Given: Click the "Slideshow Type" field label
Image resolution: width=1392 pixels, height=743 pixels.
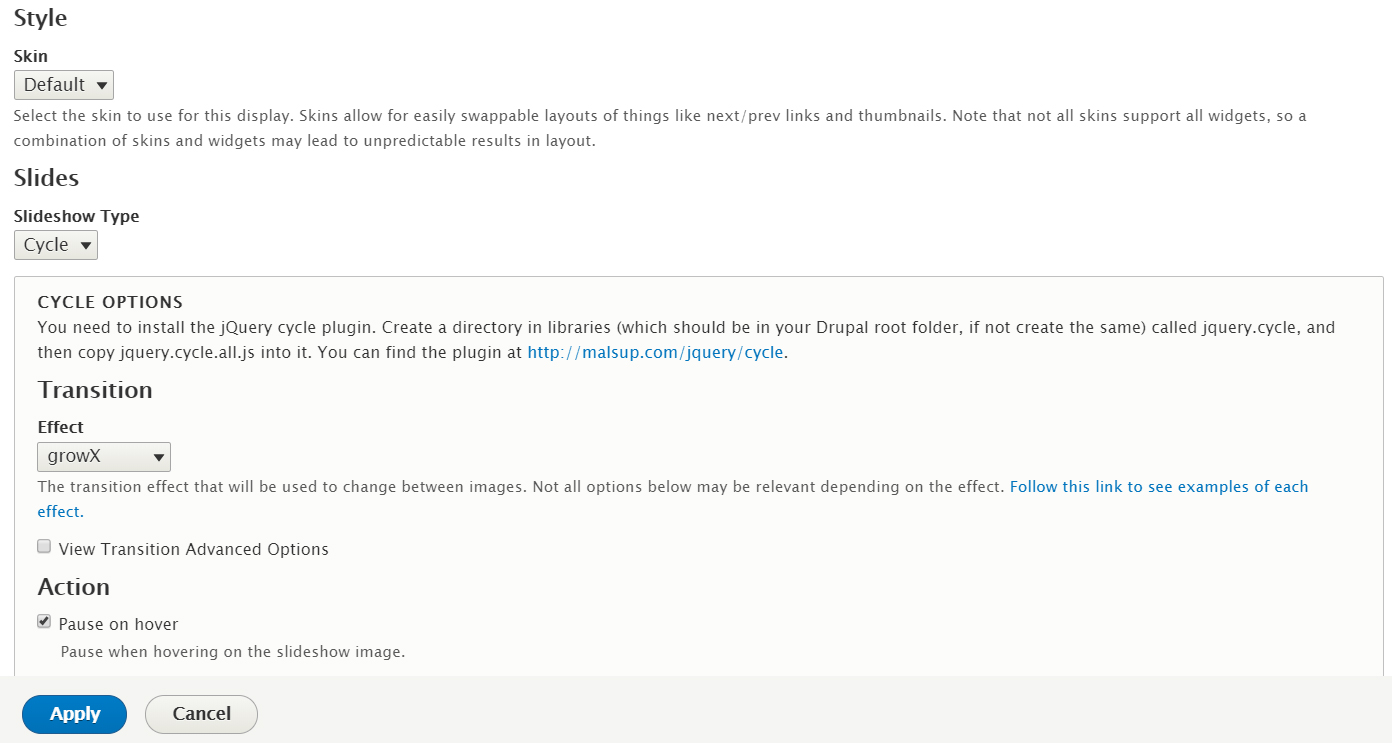Looking at the screenshot, I should [77, 216].
